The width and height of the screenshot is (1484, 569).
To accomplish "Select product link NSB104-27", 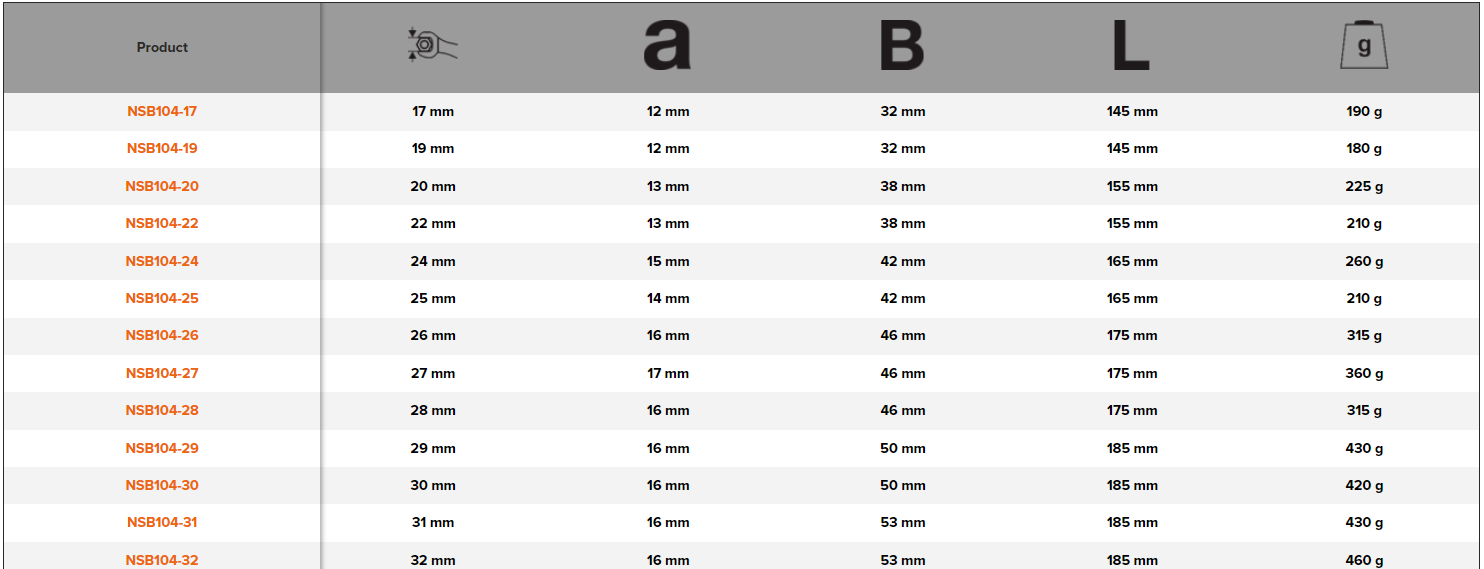I will click(162, 373).
